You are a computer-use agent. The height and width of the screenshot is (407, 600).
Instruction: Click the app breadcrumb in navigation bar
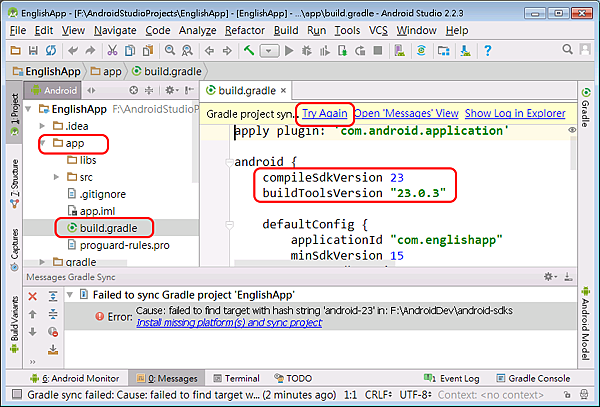click(x=107, y=72)
